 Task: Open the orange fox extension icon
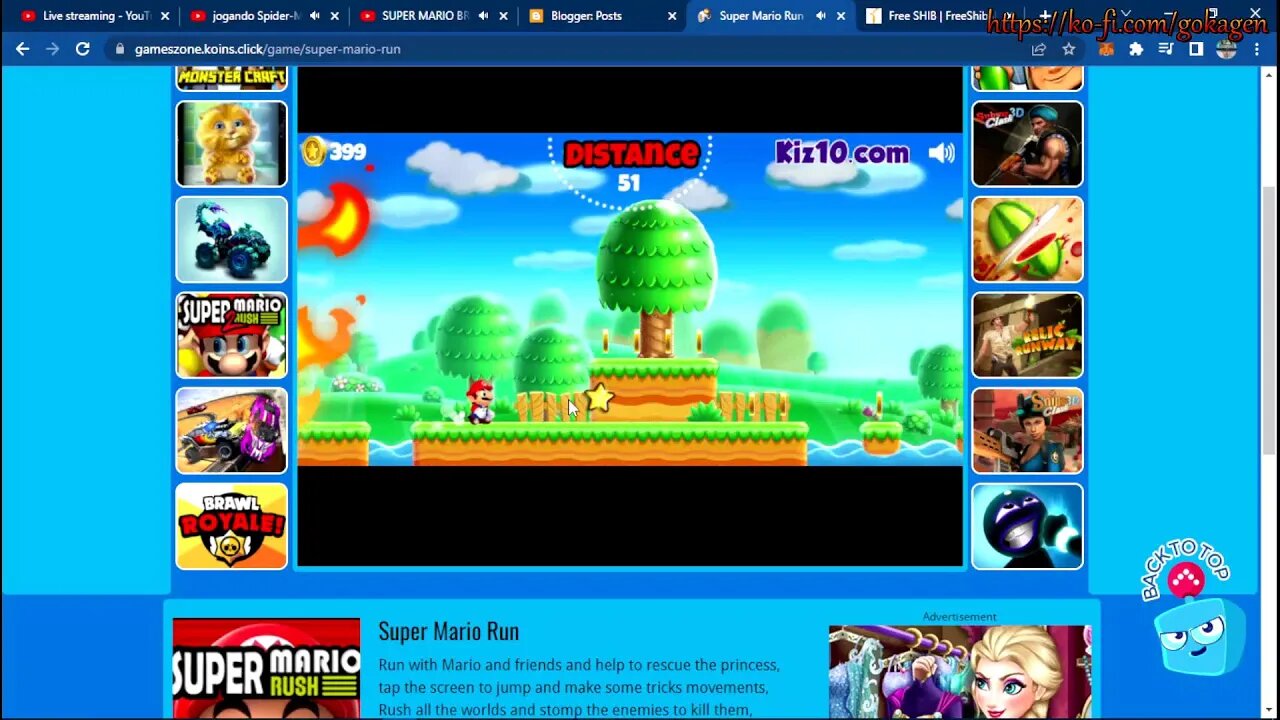(x=1106, y=49)
